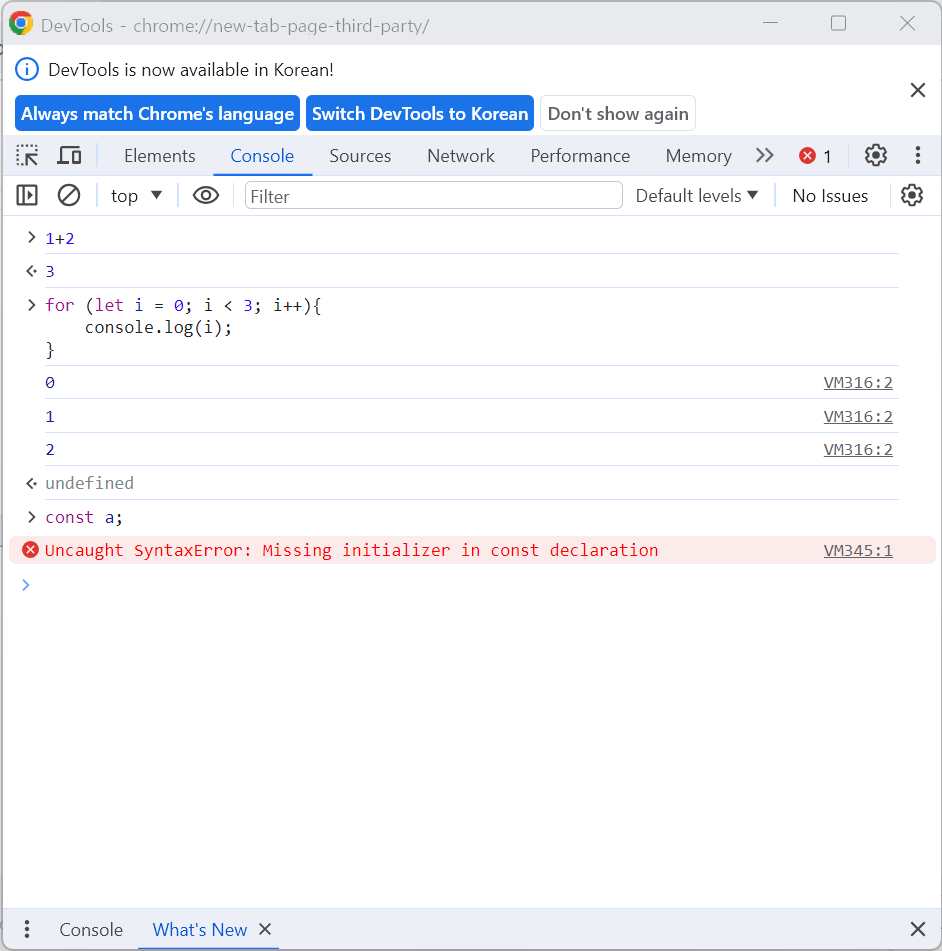Switch to the Sources tab

(360, 156)
